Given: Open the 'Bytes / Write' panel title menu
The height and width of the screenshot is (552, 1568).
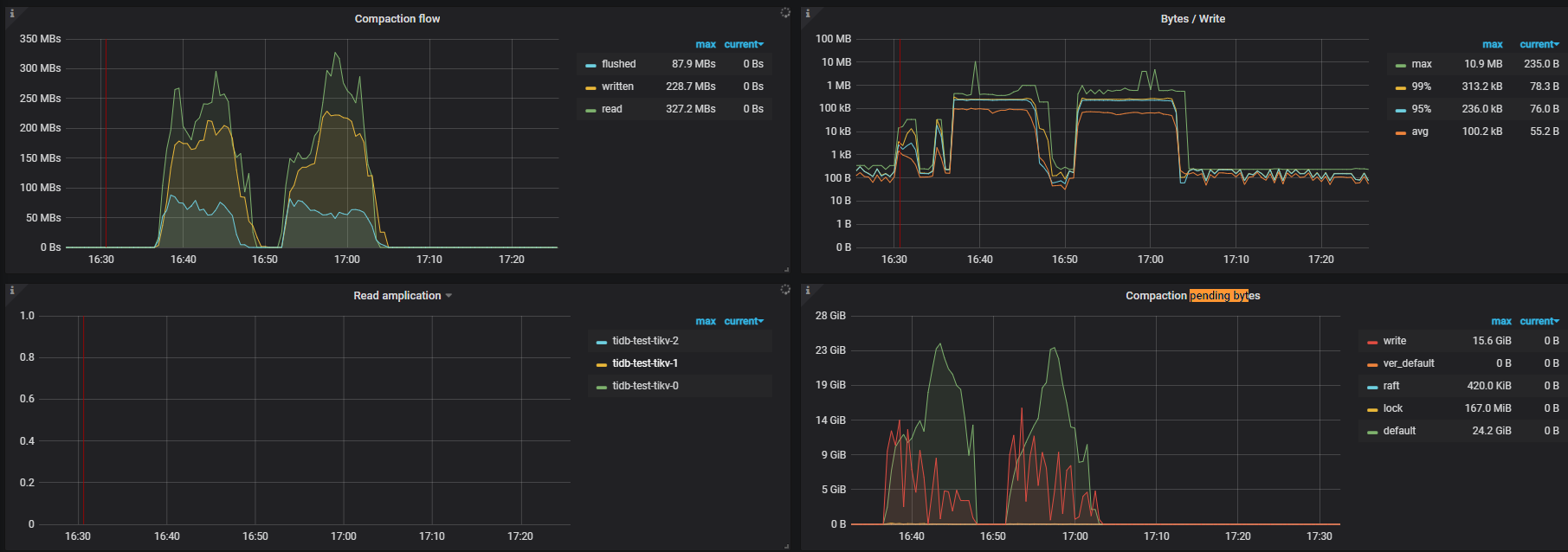Looking at the screenshot, I should pos(1192,19).
